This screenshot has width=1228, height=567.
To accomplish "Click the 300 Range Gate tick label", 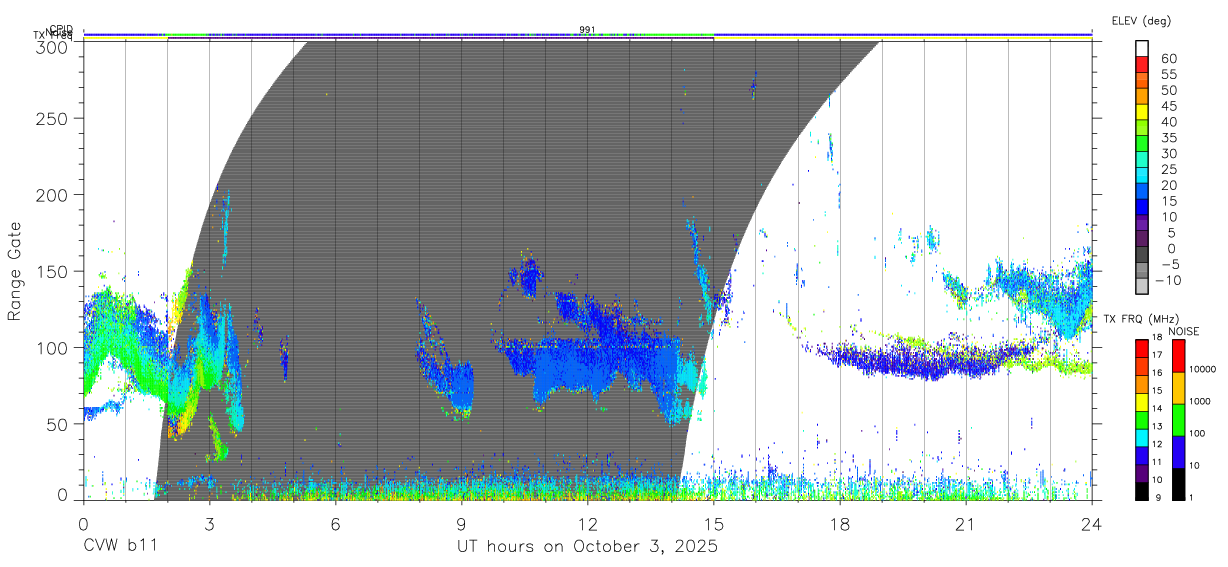I will coord(54,47).
